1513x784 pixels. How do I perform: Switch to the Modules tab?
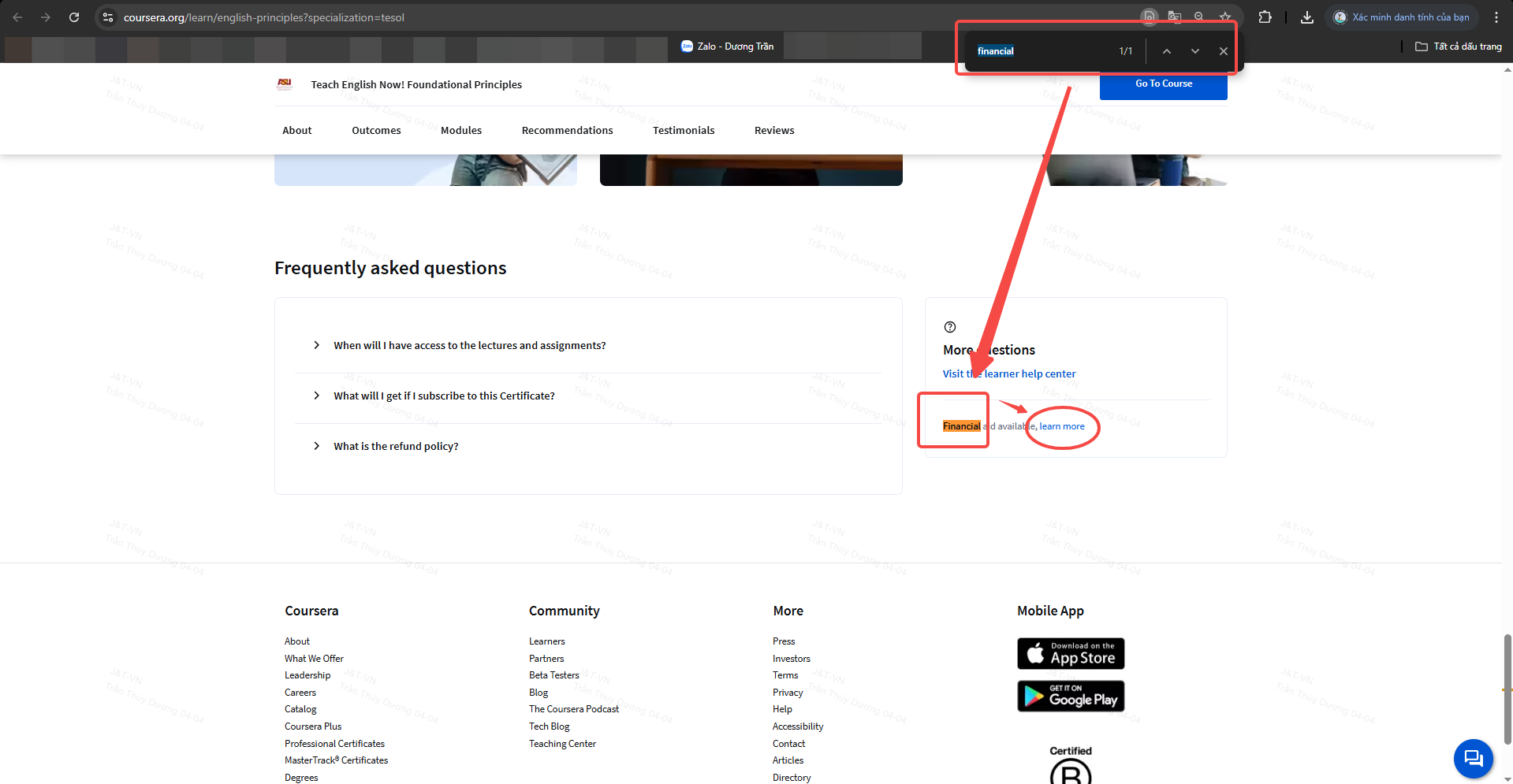coord(460,131)
